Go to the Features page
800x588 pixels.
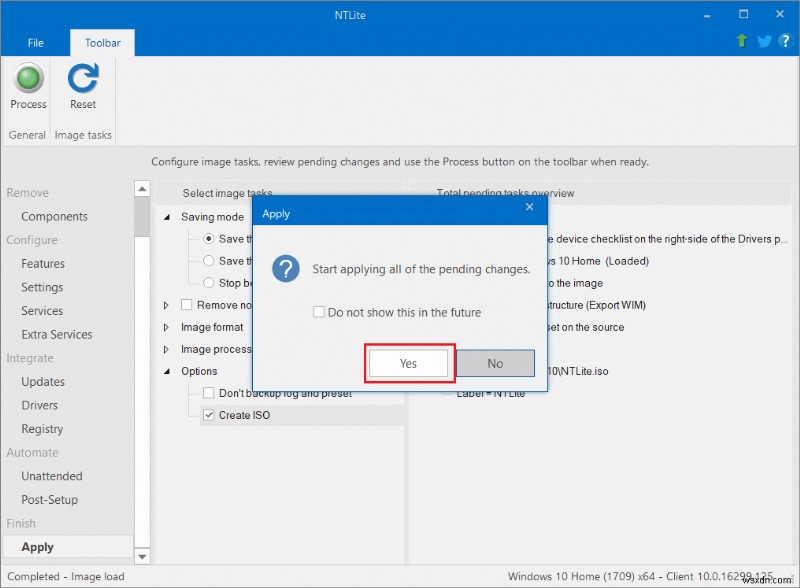[43, 263]
